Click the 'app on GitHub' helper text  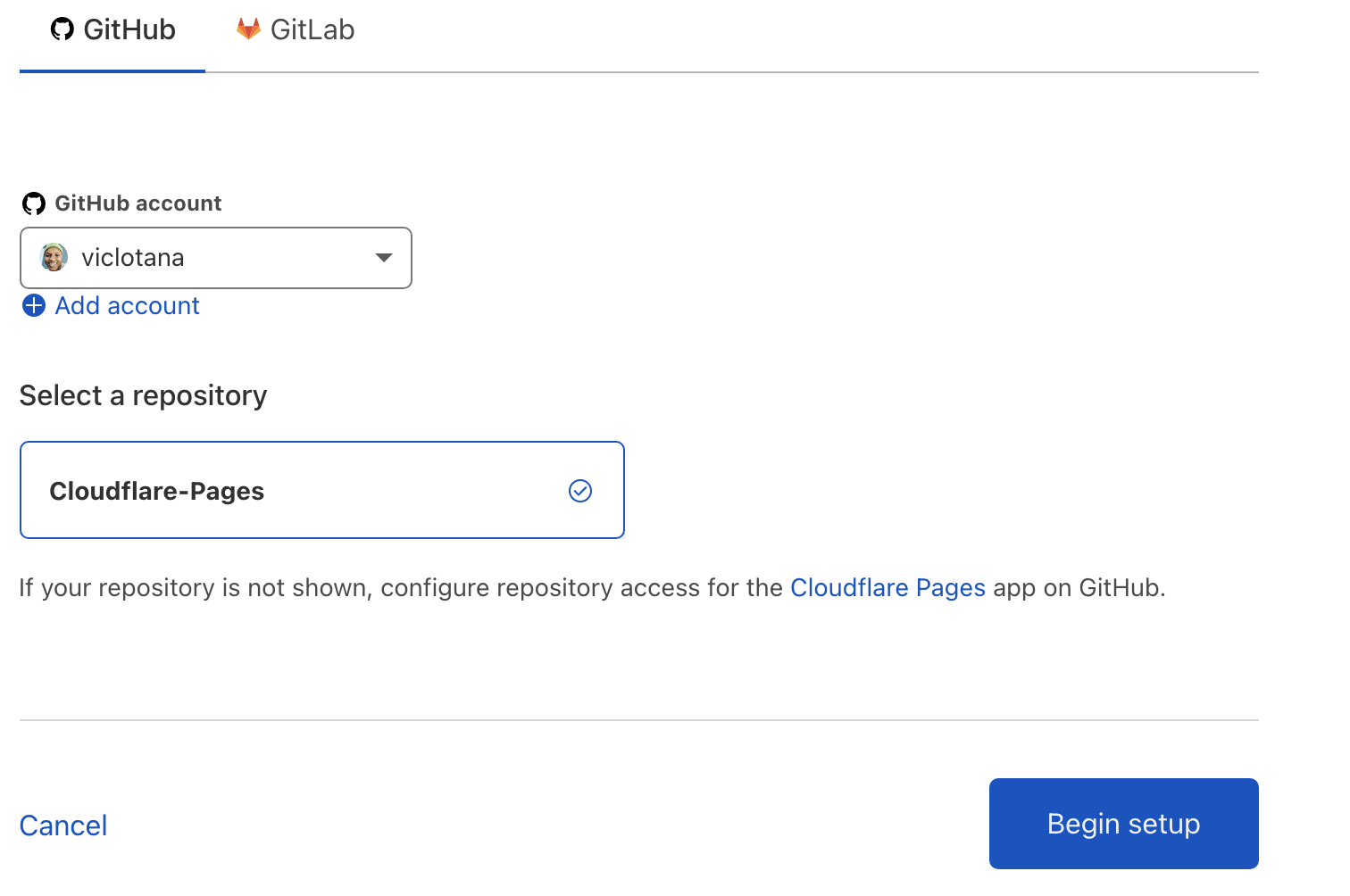click(x=1079, y=588)
